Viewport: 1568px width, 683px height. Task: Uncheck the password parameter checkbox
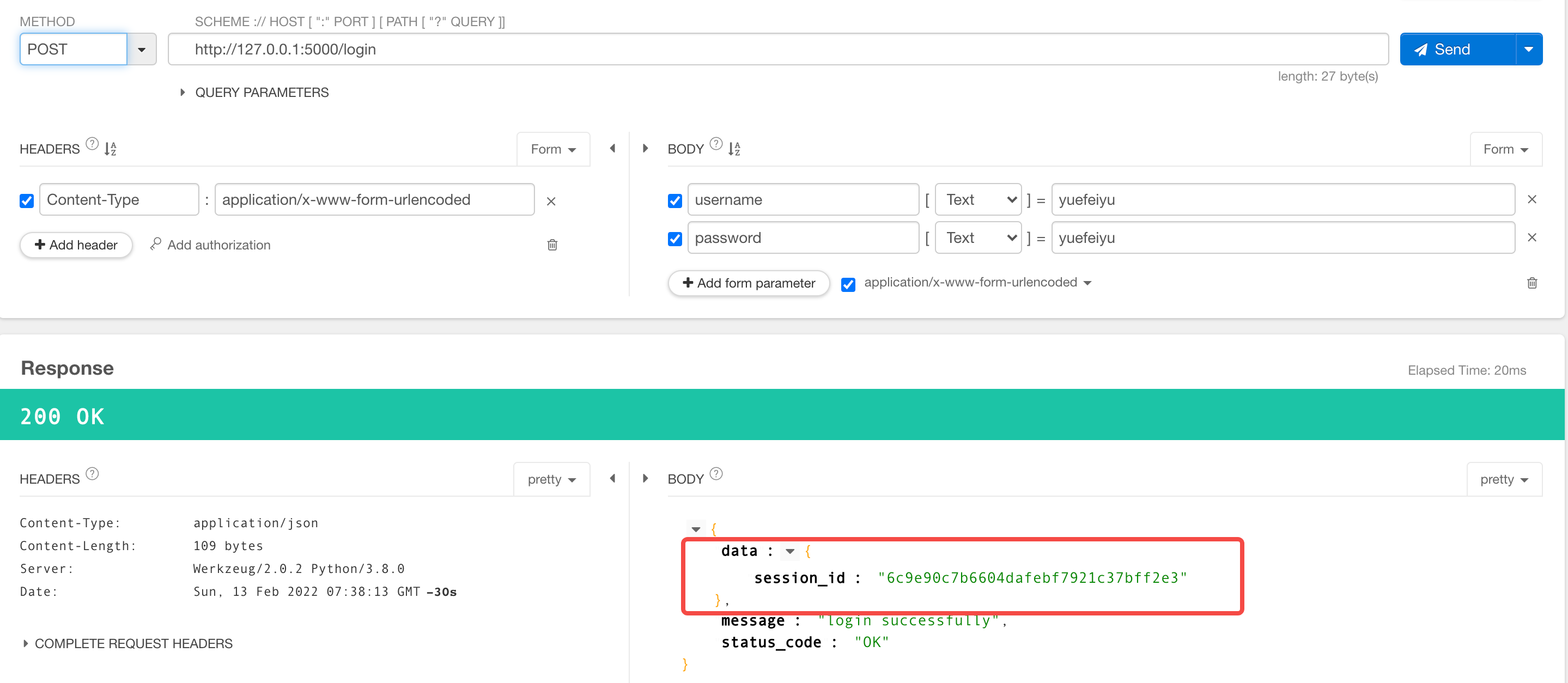click(674, 239)
